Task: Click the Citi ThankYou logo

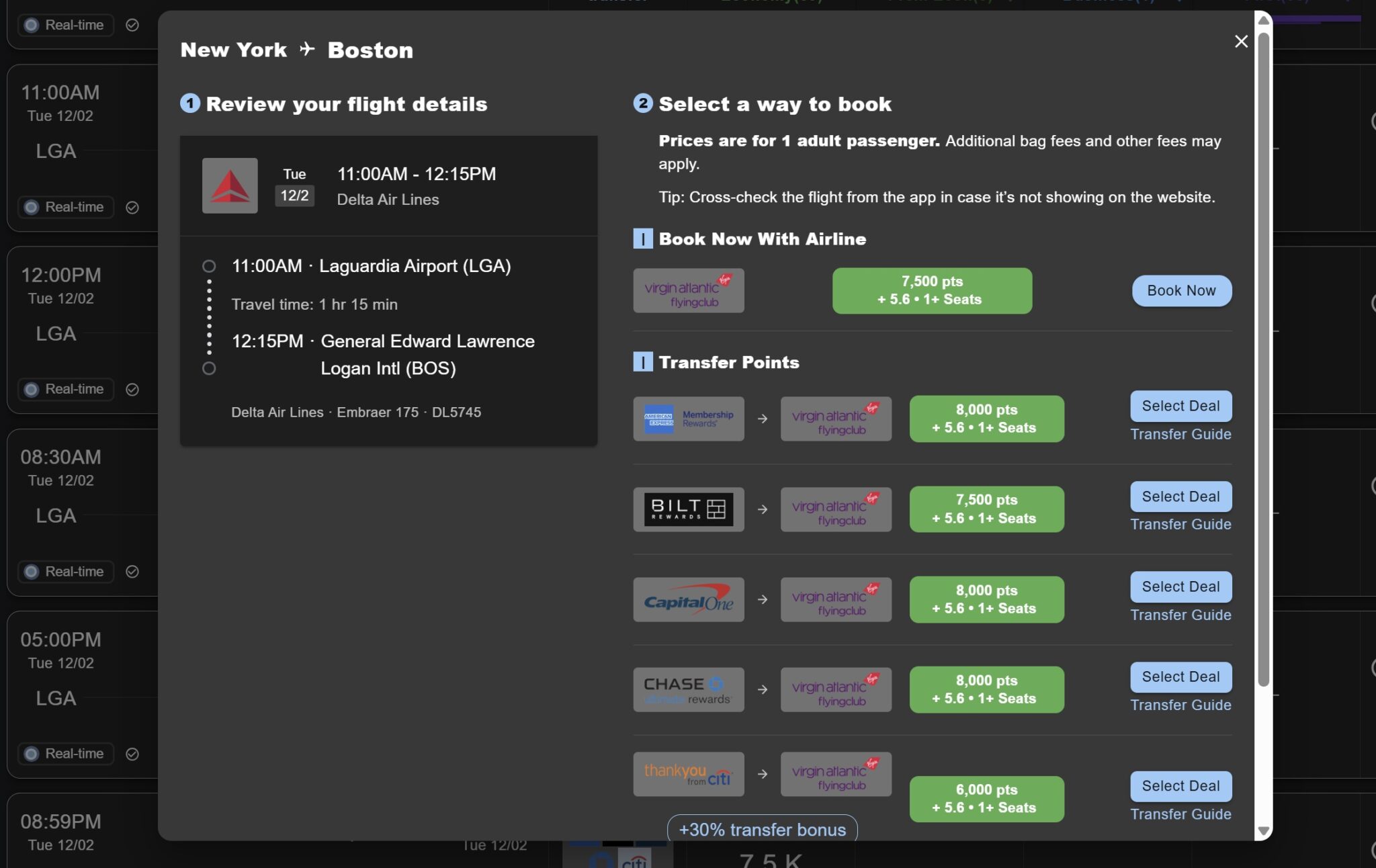Action: [x=688, y=774]
